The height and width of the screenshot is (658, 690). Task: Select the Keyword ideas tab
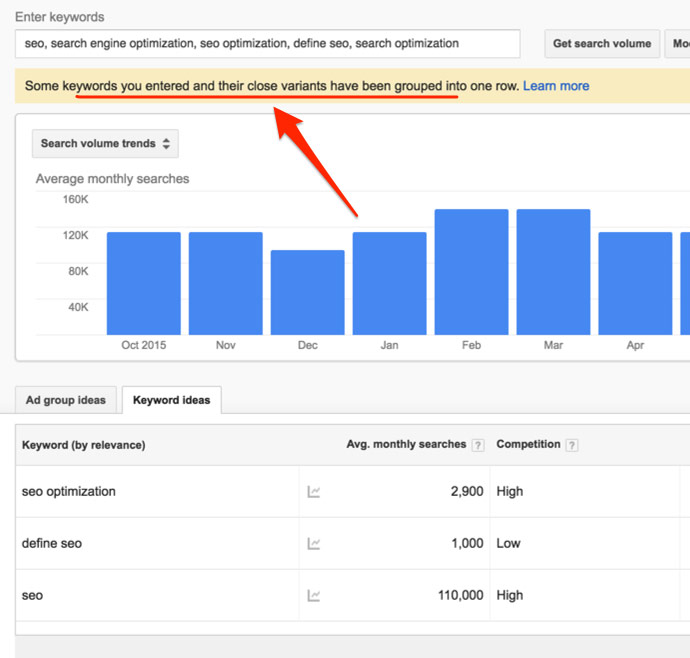[x=171, y=400]
